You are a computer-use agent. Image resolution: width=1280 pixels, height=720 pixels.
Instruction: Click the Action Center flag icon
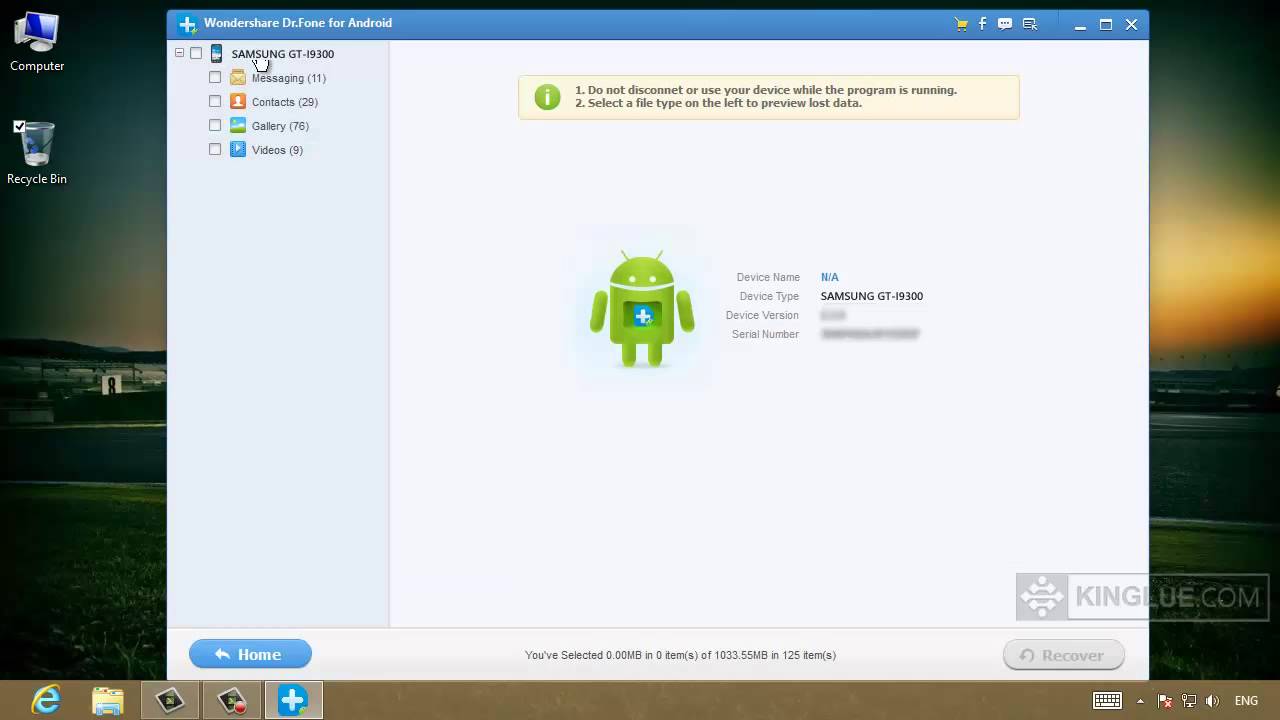coord(1164,701)
